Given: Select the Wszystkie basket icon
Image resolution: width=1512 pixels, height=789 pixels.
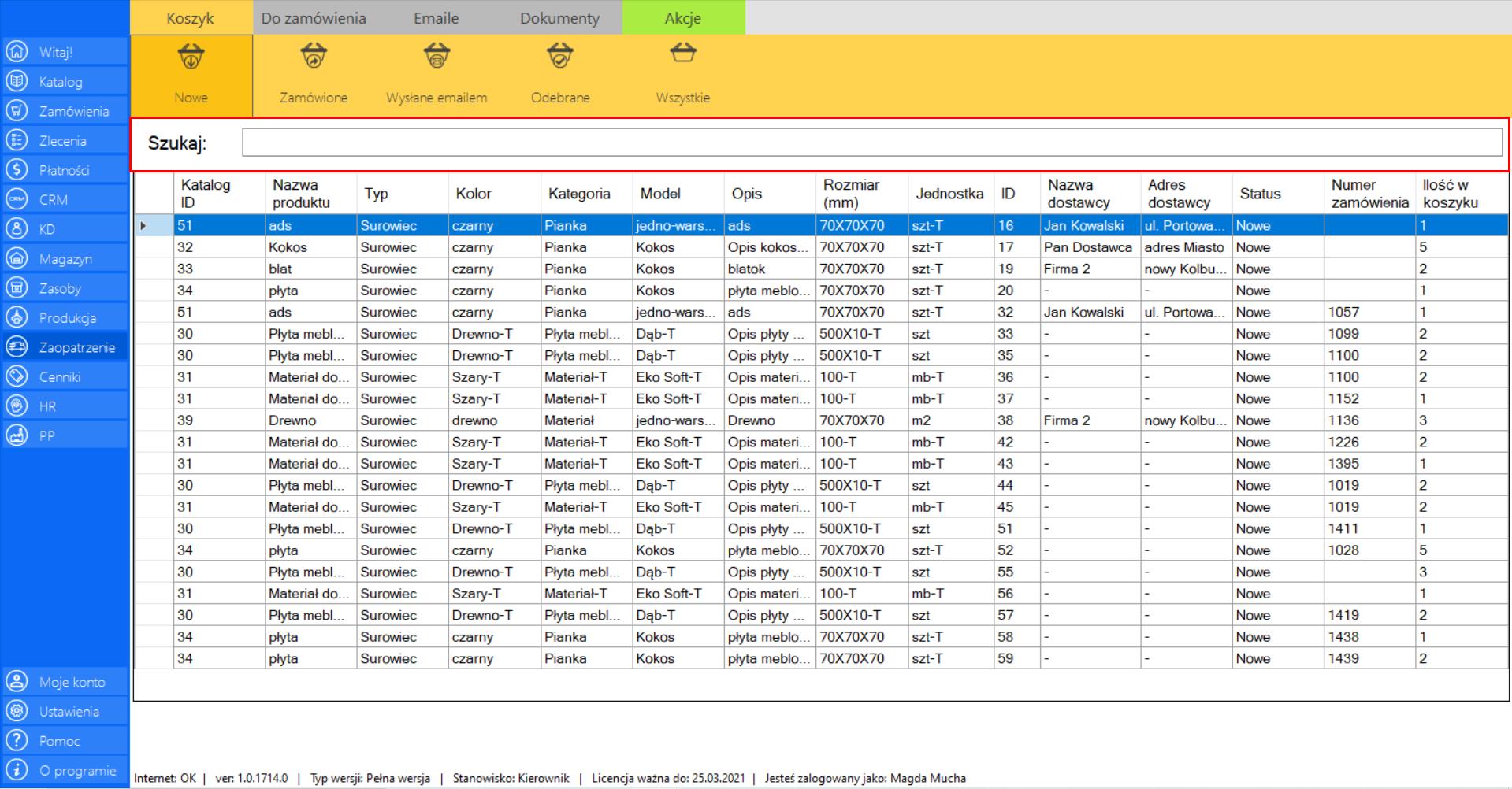Looking at the screenshot, I should [683, 54].
